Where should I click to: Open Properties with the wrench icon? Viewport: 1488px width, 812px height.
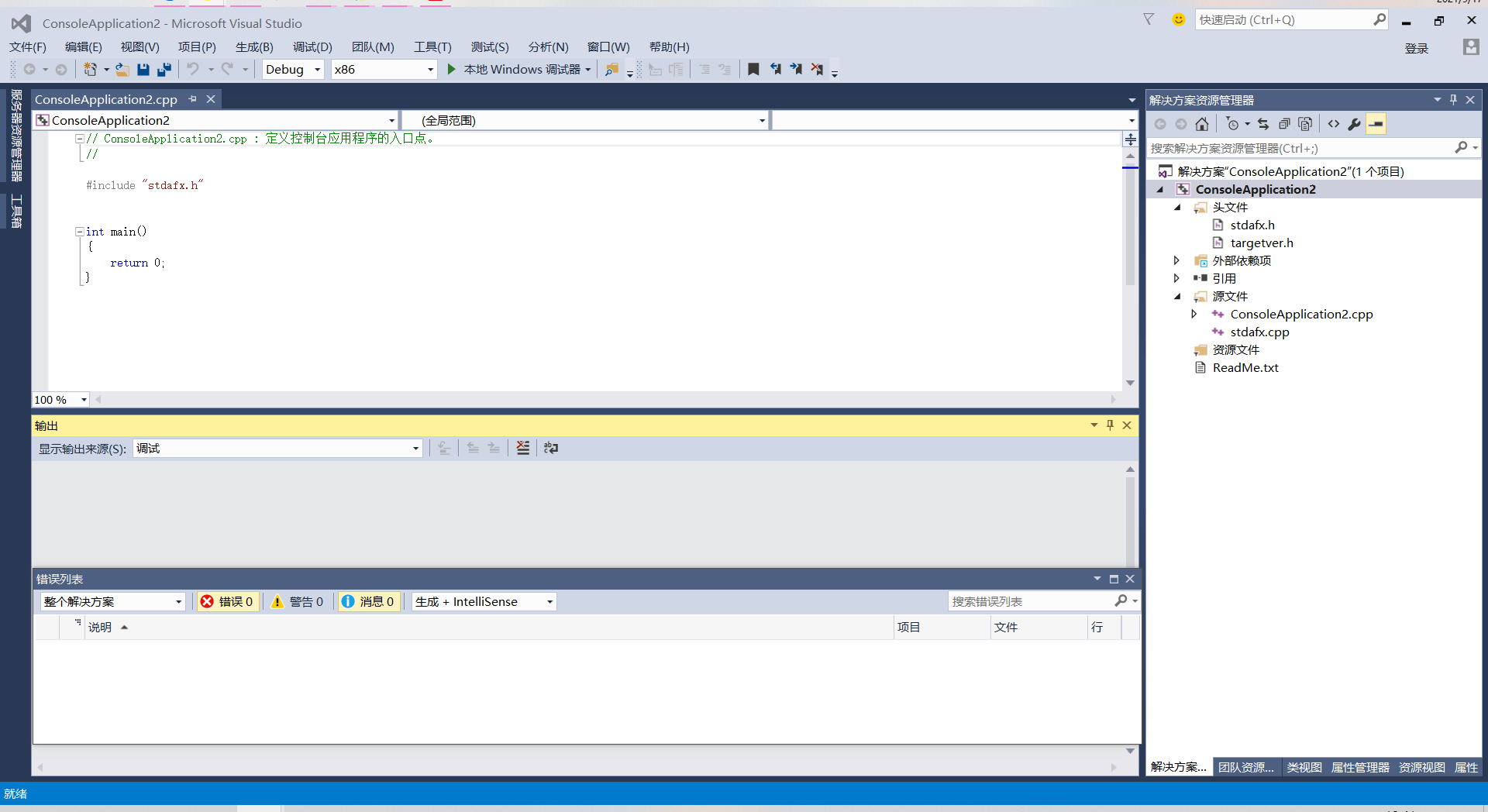[x=1355, y=124]
